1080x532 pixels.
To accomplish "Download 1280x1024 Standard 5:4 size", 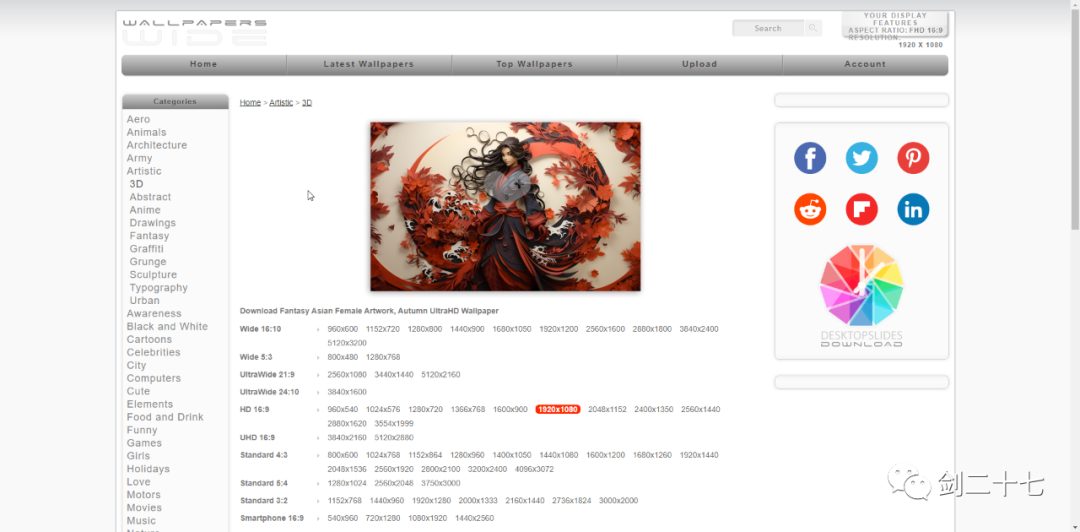I will coord(347,484).
